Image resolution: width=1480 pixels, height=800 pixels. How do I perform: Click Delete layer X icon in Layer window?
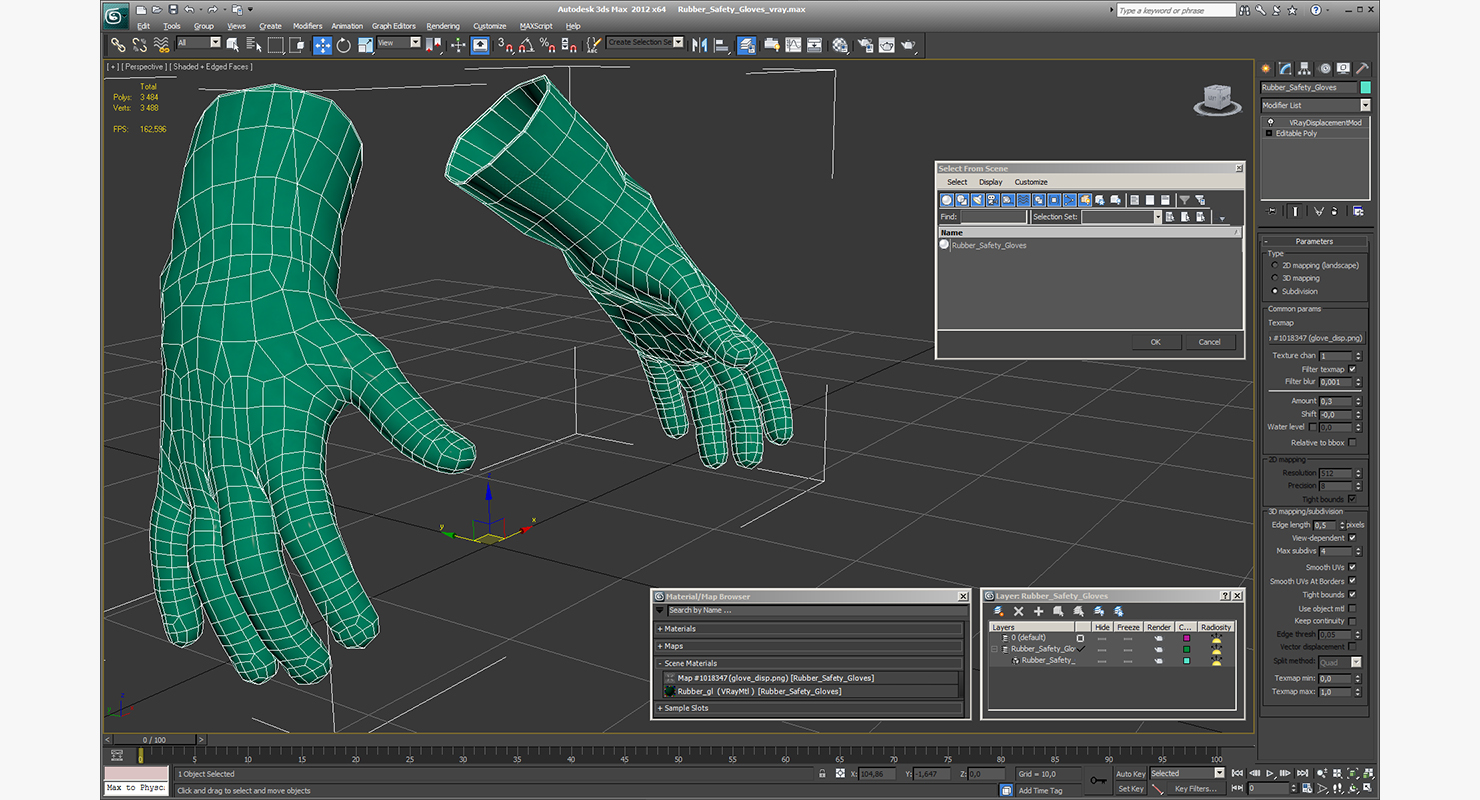(1018, 611)
